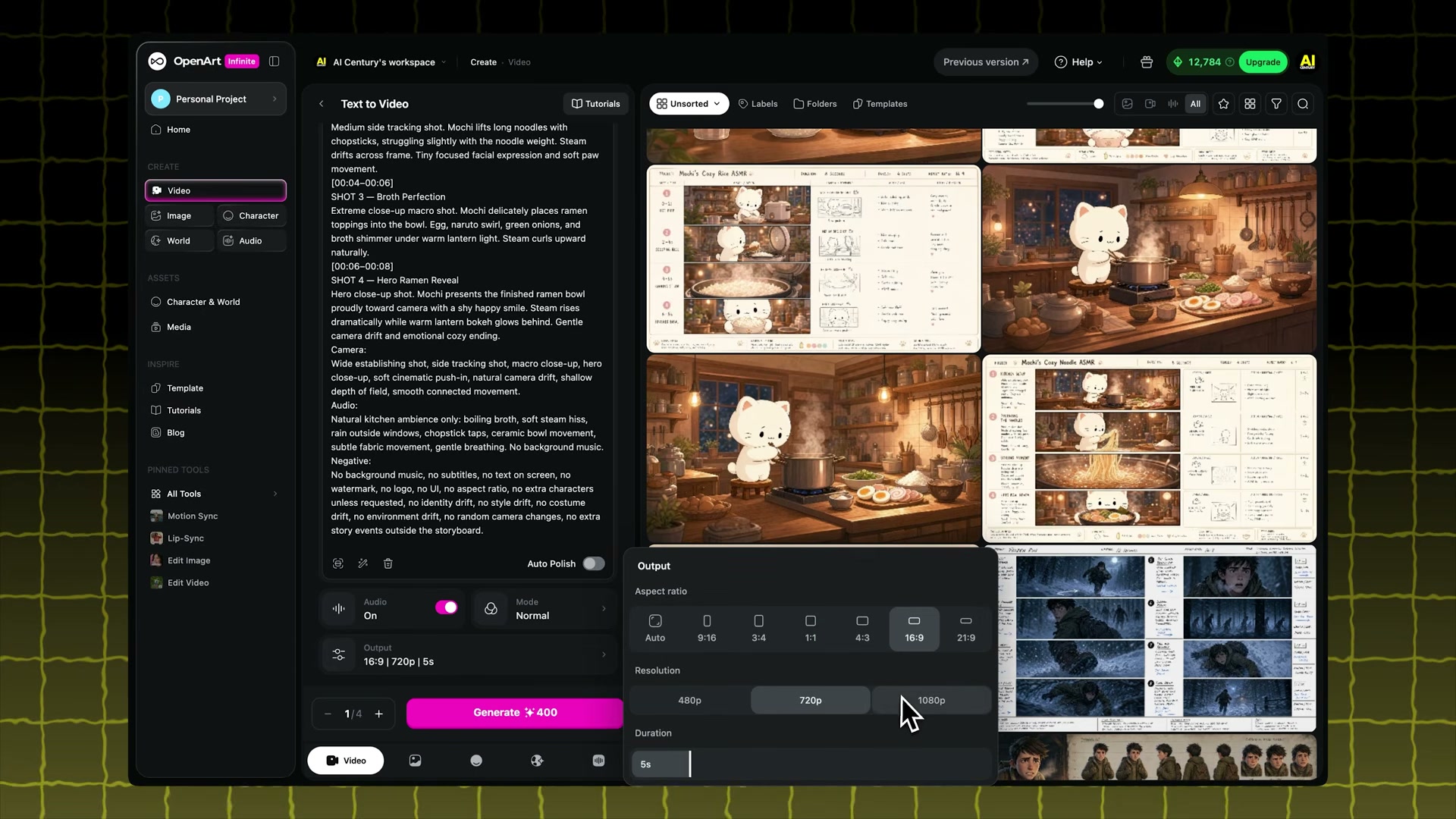Open gallery search with magnifier icon
The height and width of the screenshot is (819, 1456).
tap(1303, 104)
